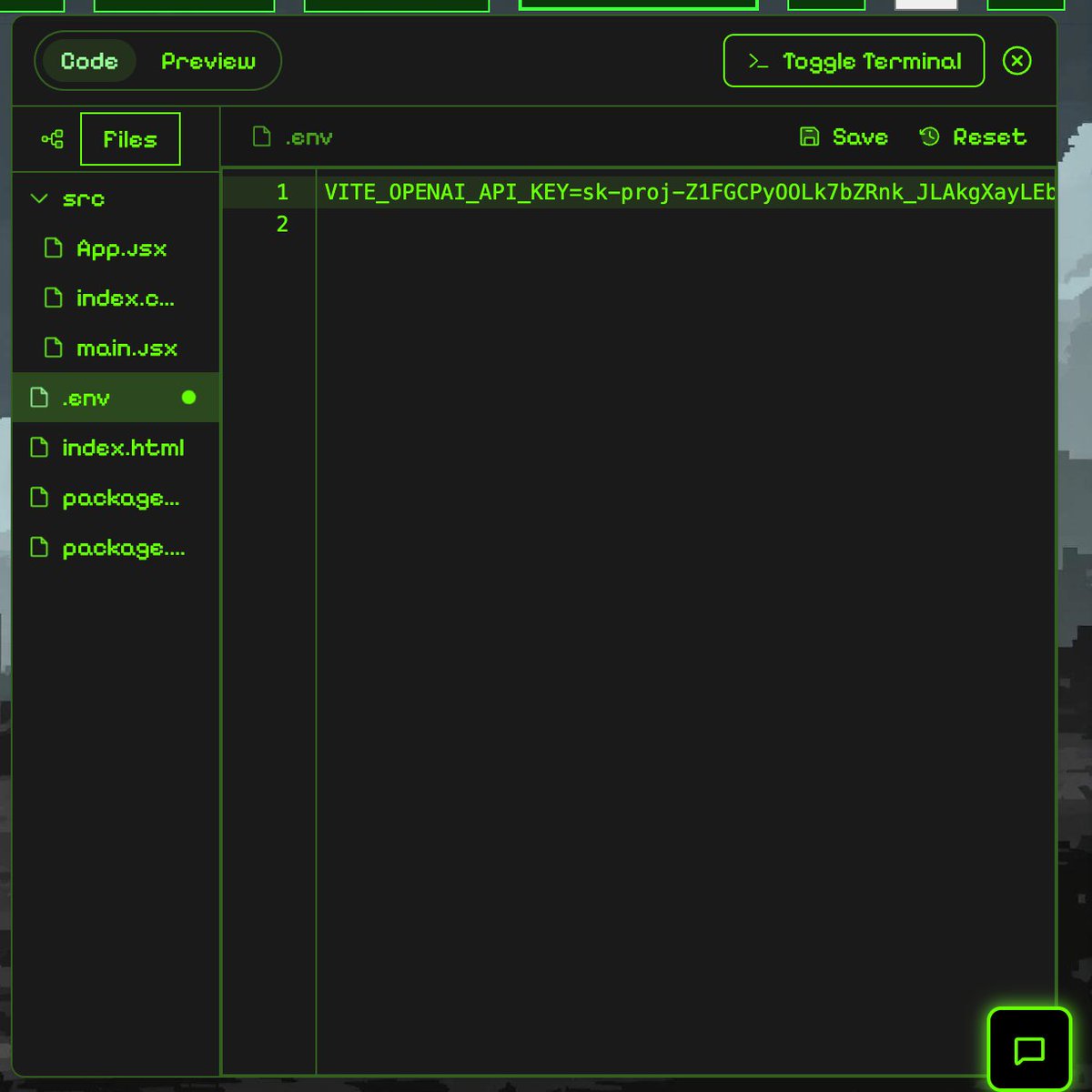This screenshot has height=1092, width=1092.
Task: Switch to the Preview tab
Action: point(208,61)
